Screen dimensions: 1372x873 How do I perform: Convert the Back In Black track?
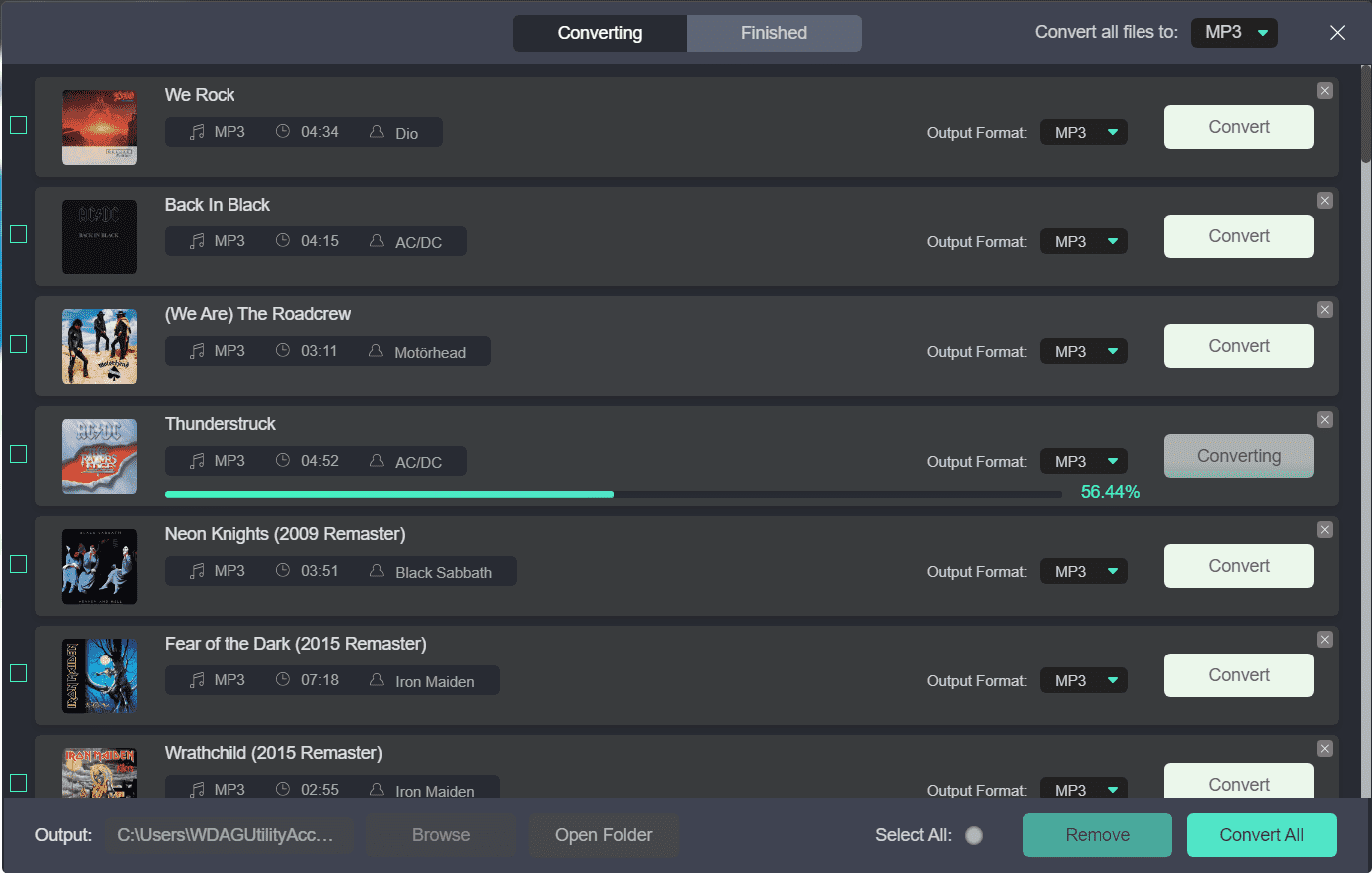1239,236
